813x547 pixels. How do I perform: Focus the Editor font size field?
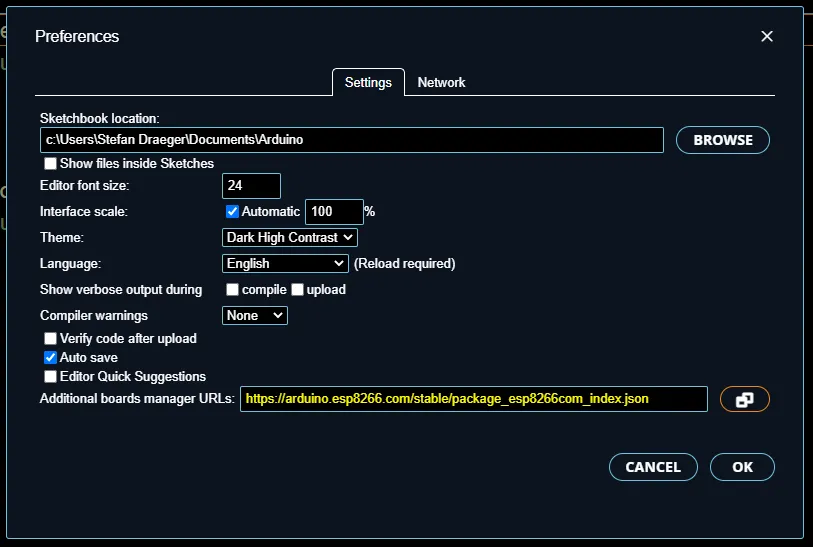point(251,186)
